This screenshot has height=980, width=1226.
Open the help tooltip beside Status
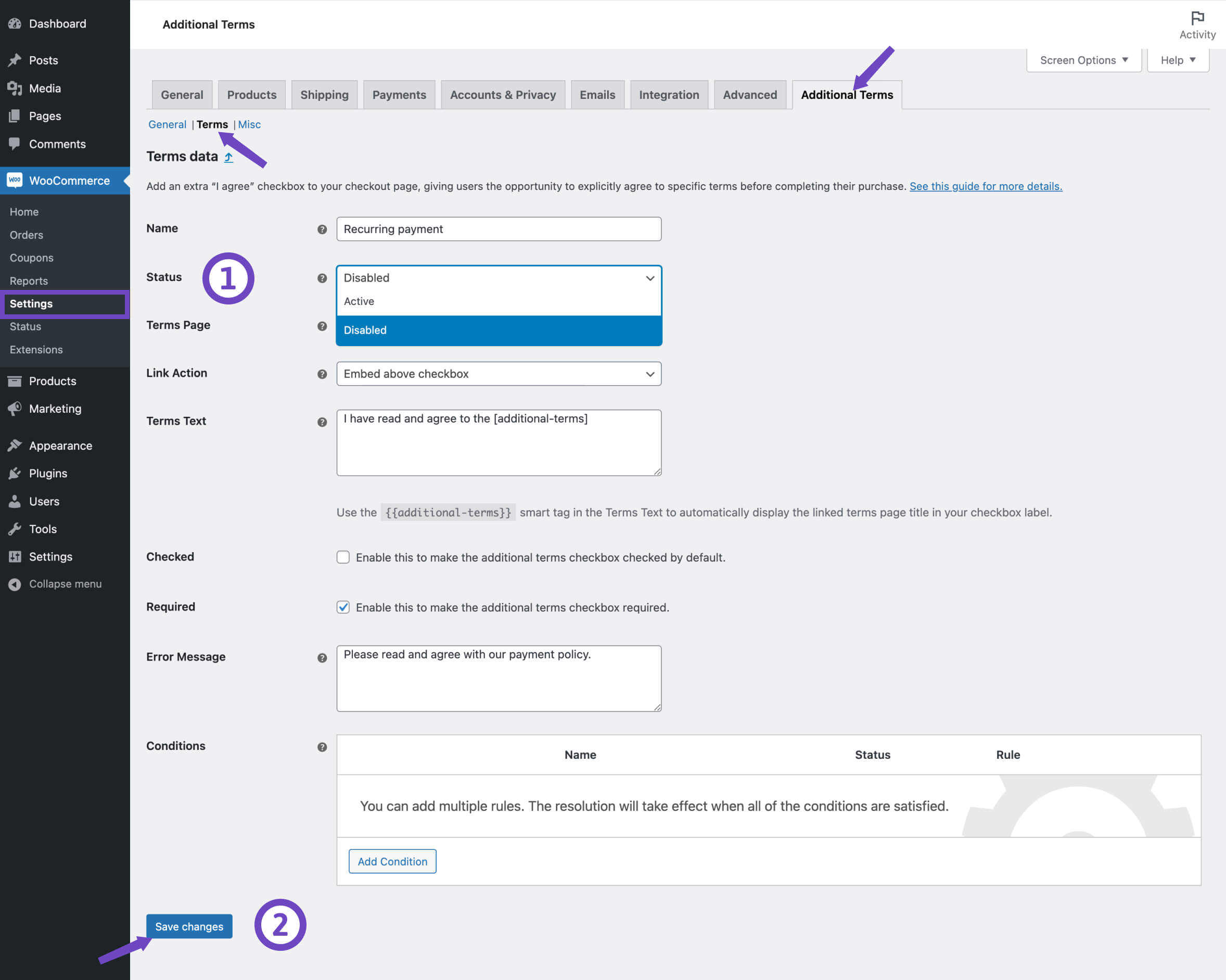click(323, 278)
